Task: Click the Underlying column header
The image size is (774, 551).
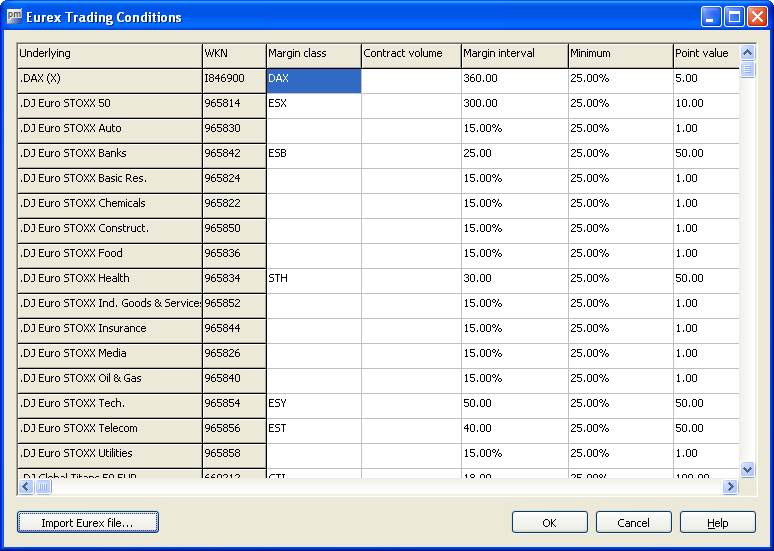Action: pos(110,54)
